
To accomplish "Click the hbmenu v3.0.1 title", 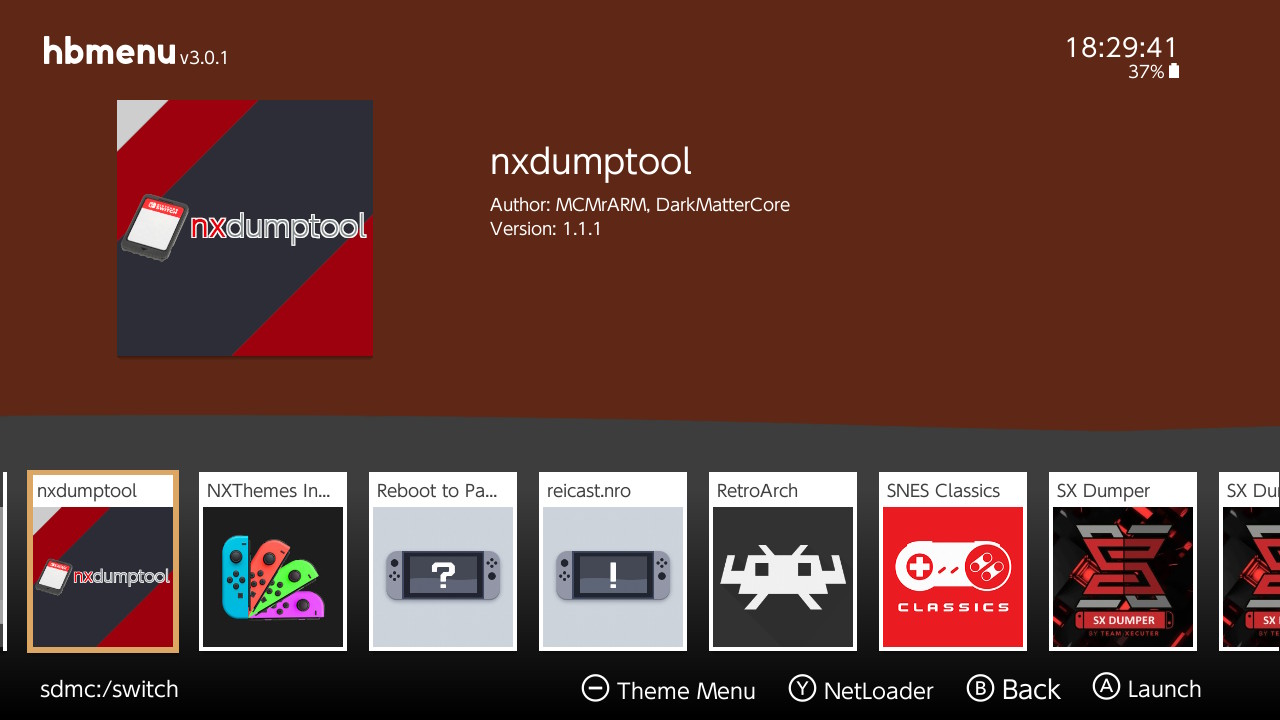I will click(x=134, y=51).
